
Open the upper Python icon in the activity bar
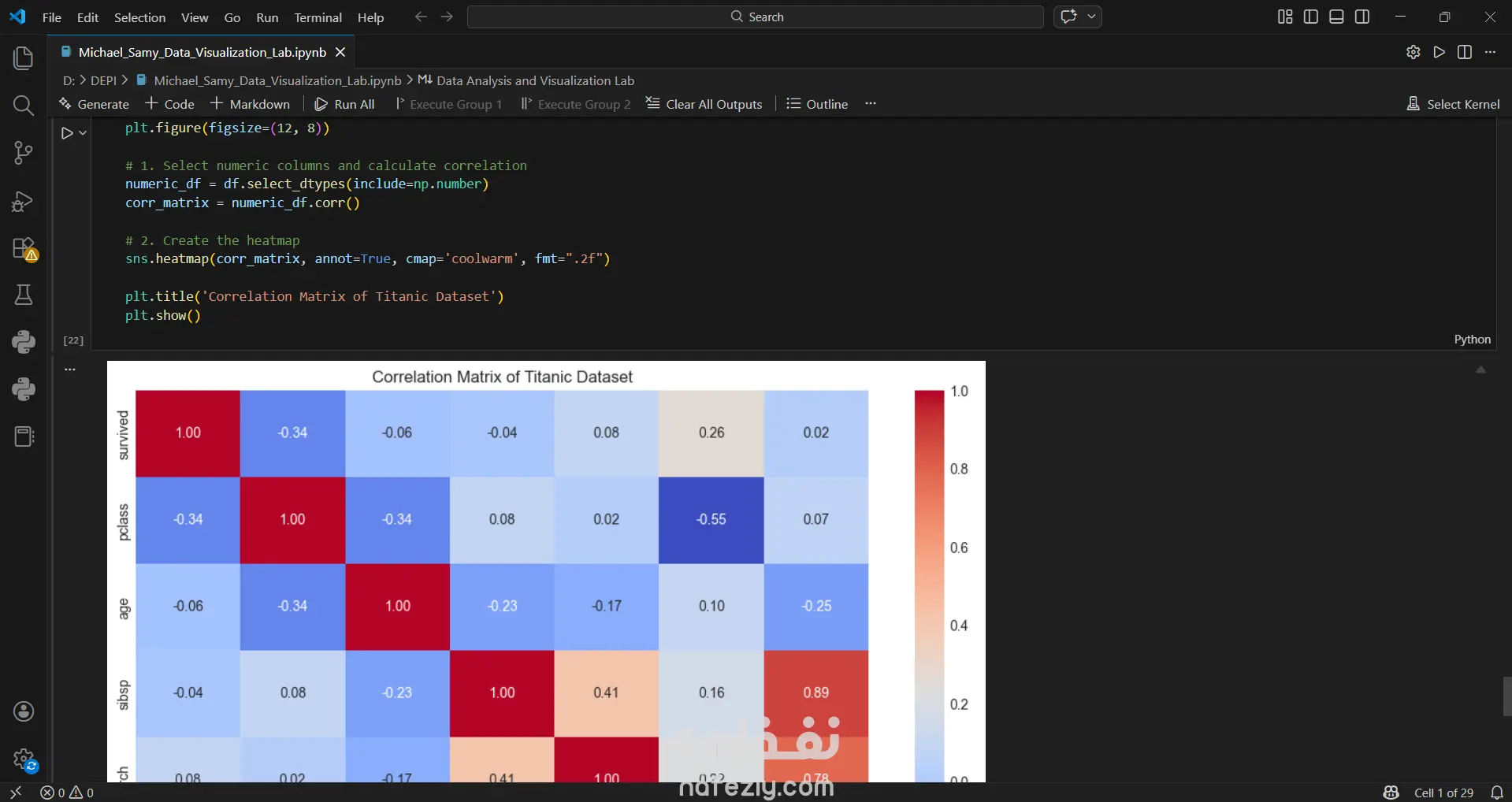tap(24, 342)
